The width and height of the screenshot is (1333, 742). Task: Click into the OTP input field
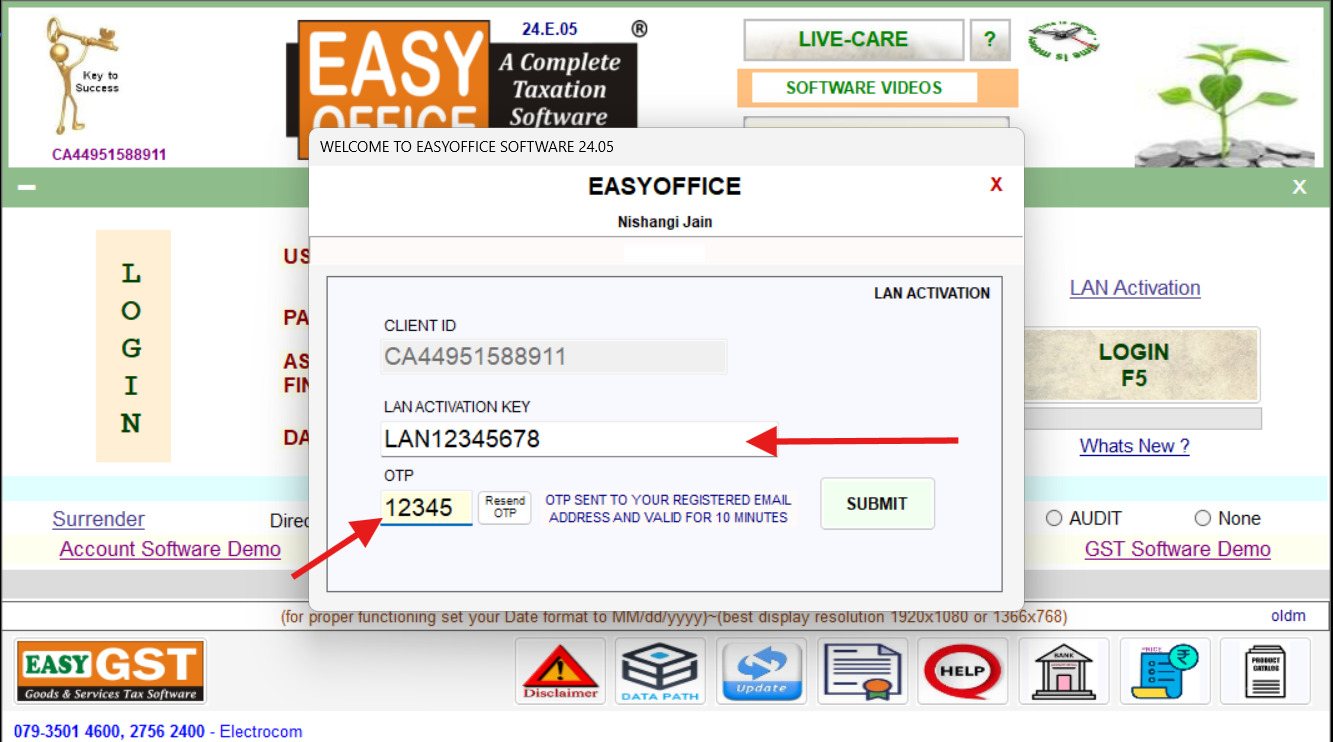[x=426, y=508]
